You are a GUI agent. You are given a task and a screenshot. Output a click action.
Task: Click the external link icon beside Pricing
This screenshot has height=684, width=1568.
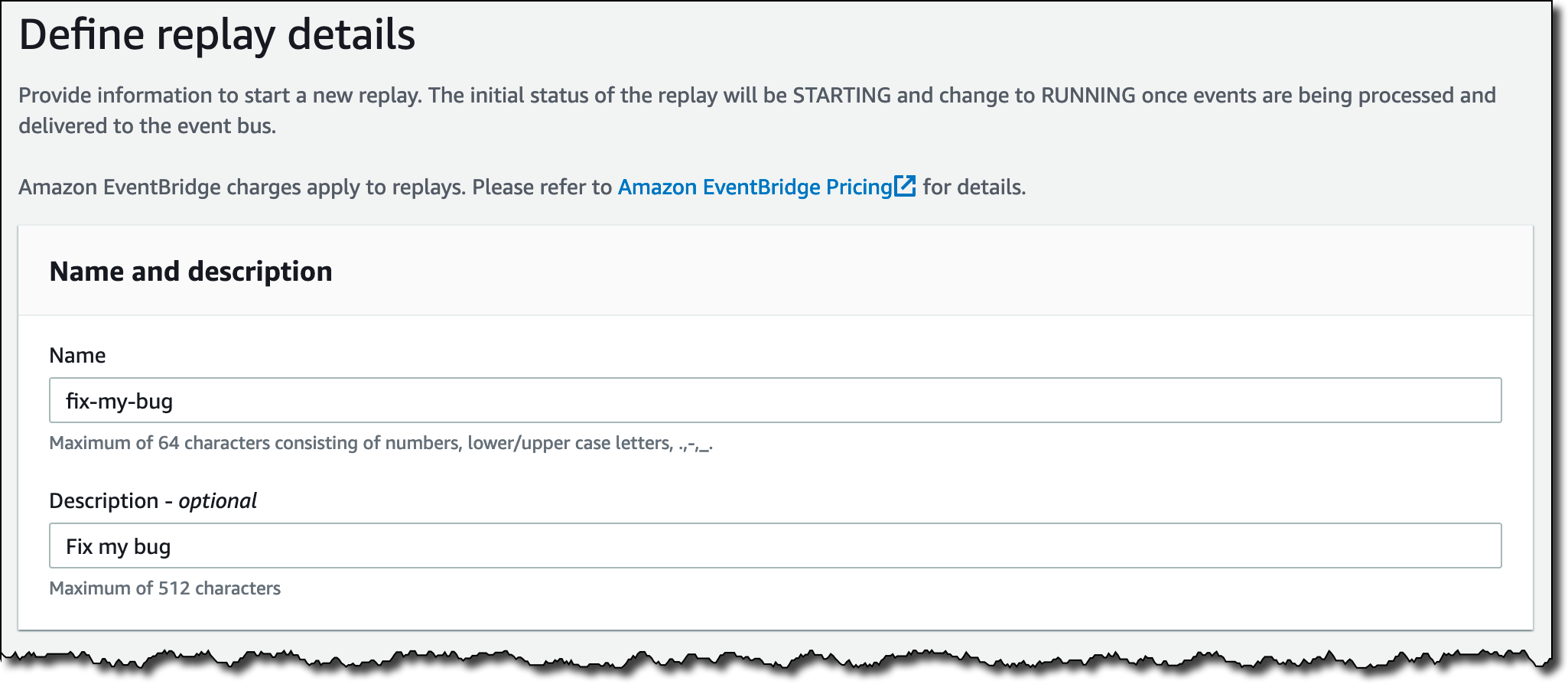[x=905, y=187]
